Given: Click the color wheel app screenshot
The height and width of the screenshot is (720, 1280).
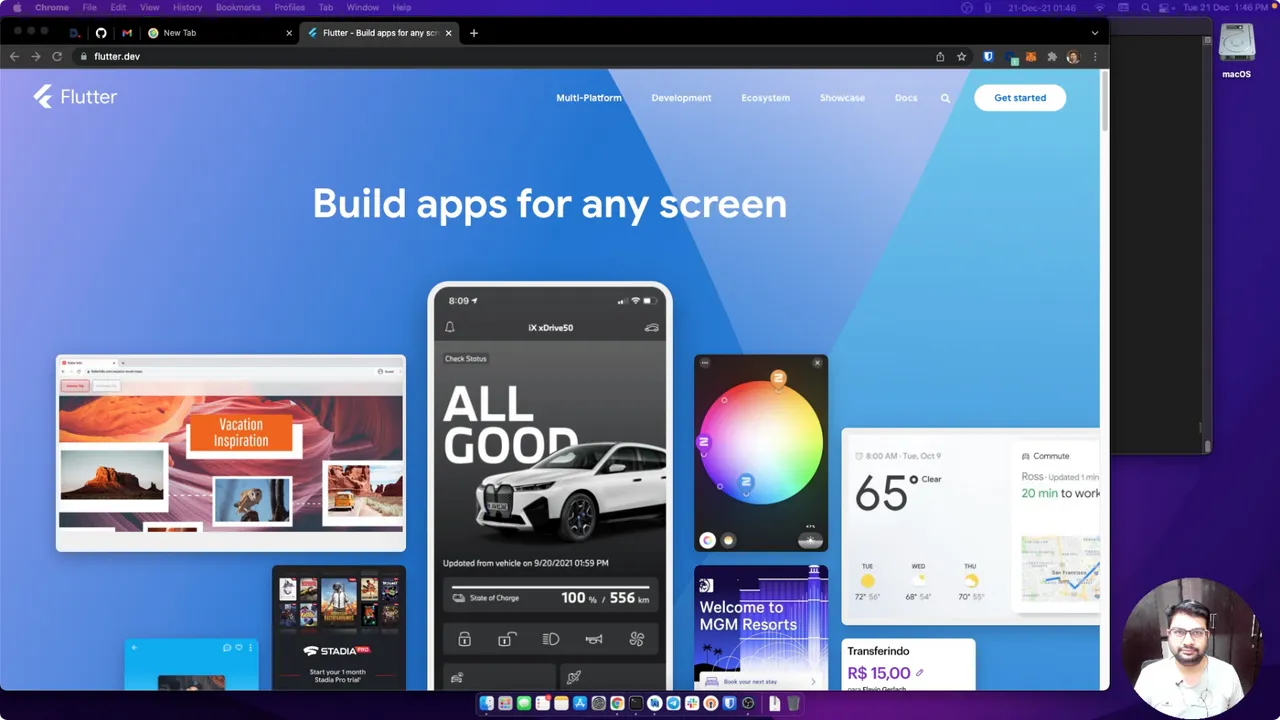Looking at the screenshot, I should pos(761,453).
